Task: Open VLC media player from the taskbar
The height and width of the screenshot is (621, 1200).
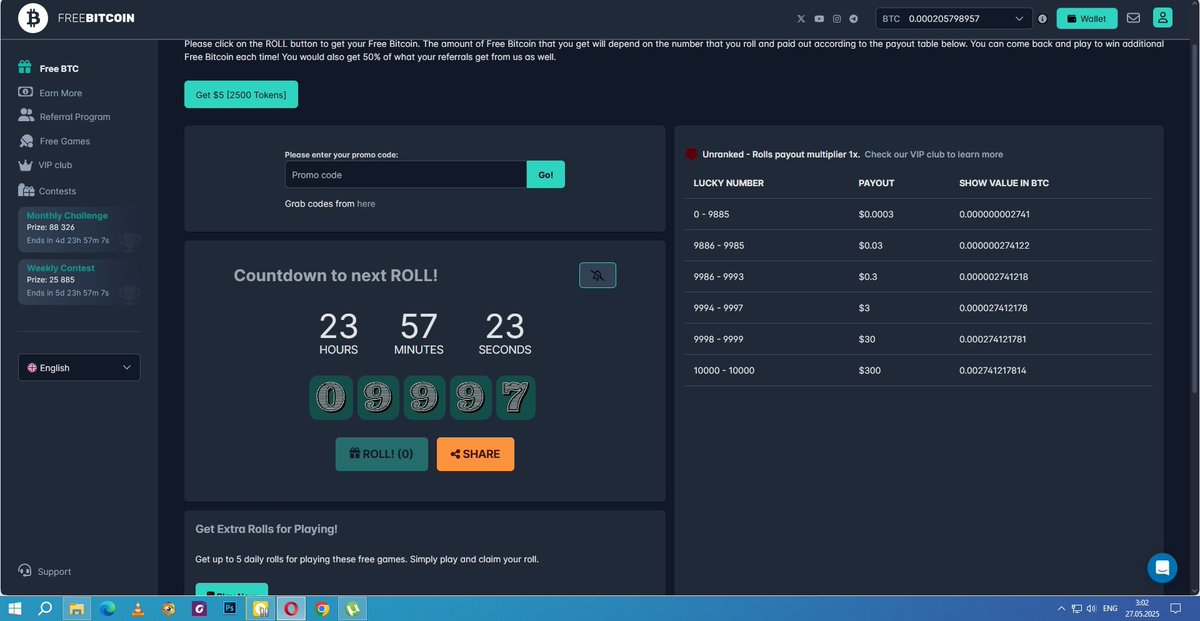Action: coord(137,608)
